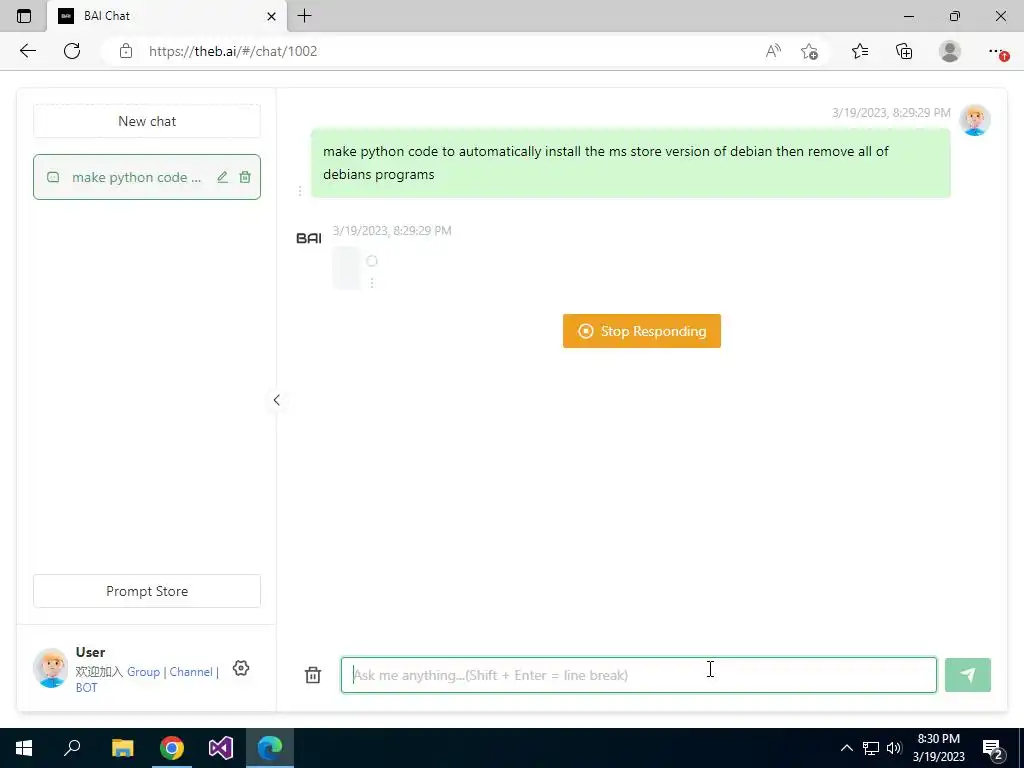
Task: Open the Favorites list icon
Action: tap(860, 51)
